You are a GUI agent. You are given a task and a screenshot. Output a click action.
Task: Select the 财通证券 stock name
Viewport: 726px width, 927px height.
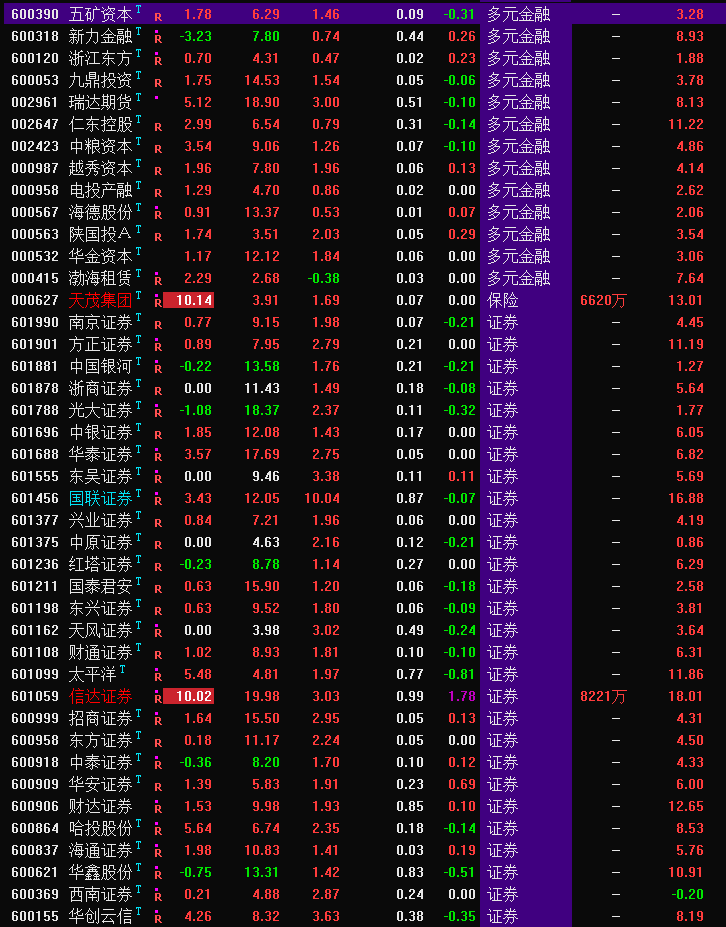click(100, 653)
